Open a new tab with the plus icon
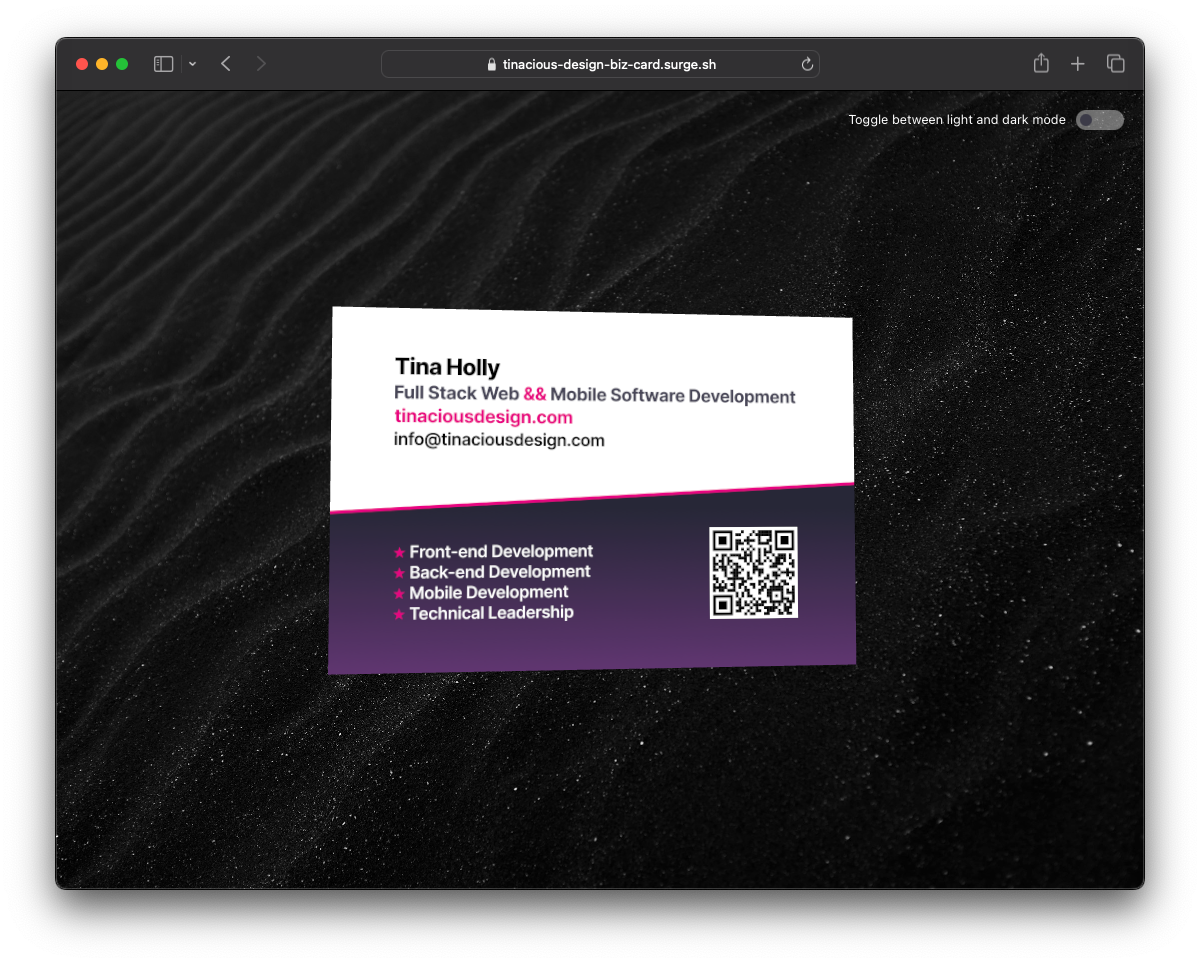This screenshot has width=1200, height=963. [x=1077, y=64]
